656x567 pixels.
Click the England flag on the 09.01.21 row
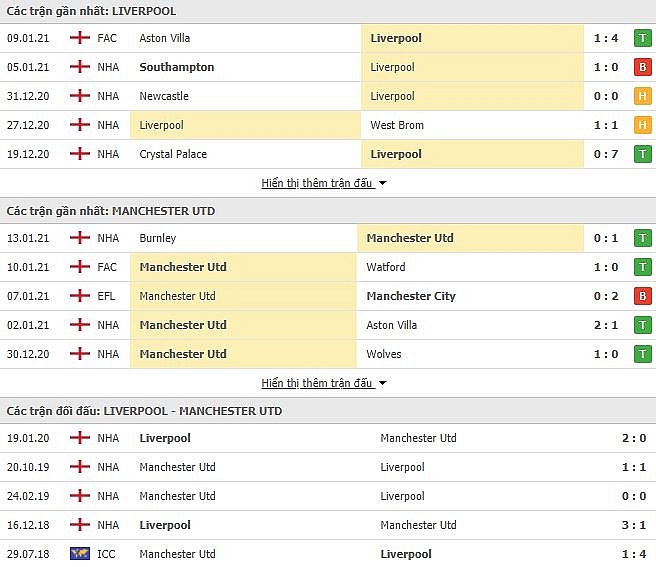click(79, 38)
